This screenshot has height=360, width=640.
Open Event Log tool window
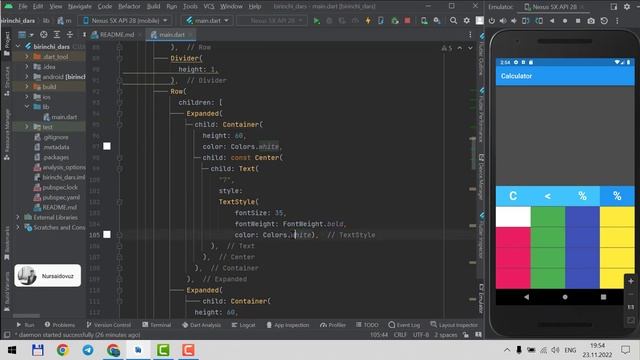(x=404, y=325)
